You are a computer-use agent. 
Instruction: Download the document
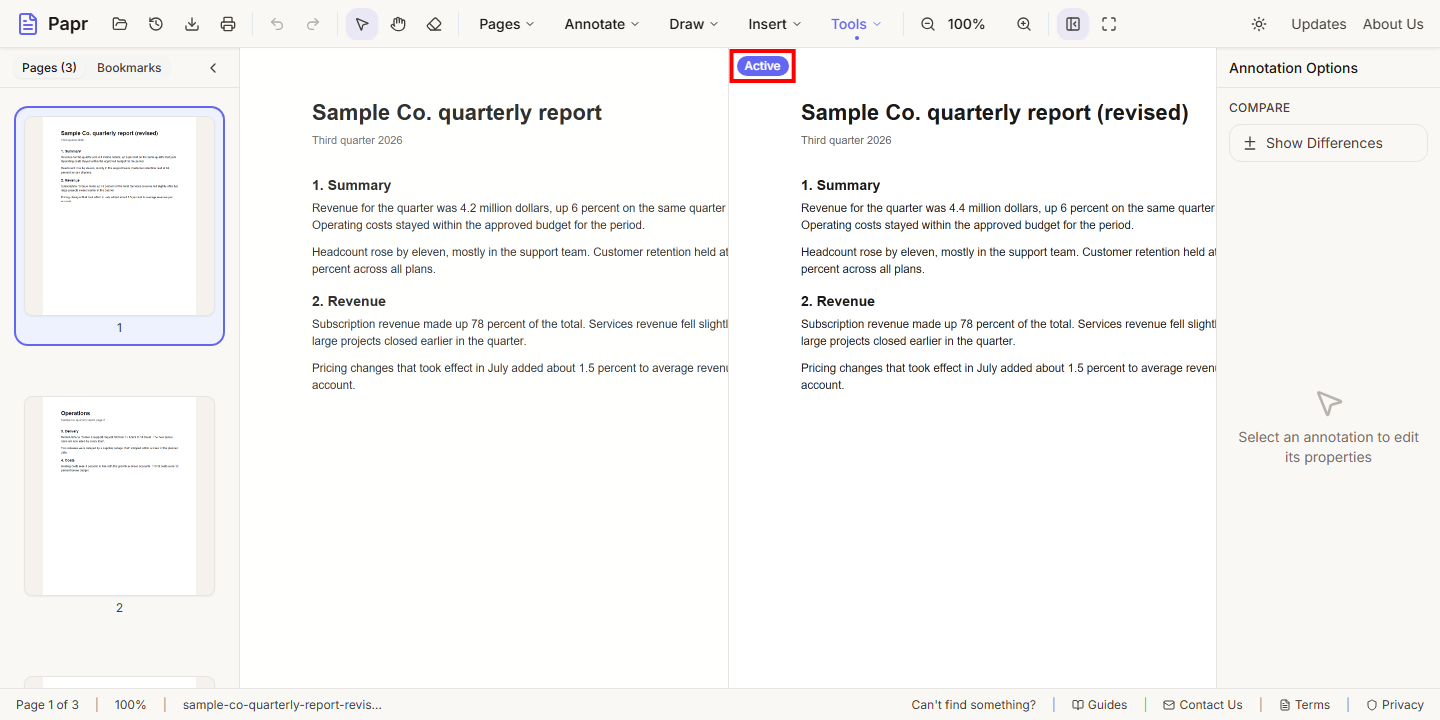click(x=192, y=24)
